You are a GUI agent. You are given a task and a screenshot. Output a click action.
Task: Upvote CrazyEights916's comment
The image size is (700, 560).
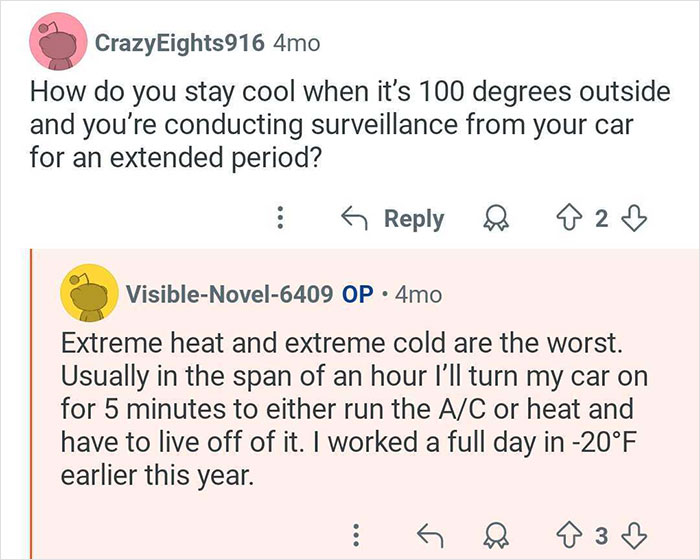570,218
